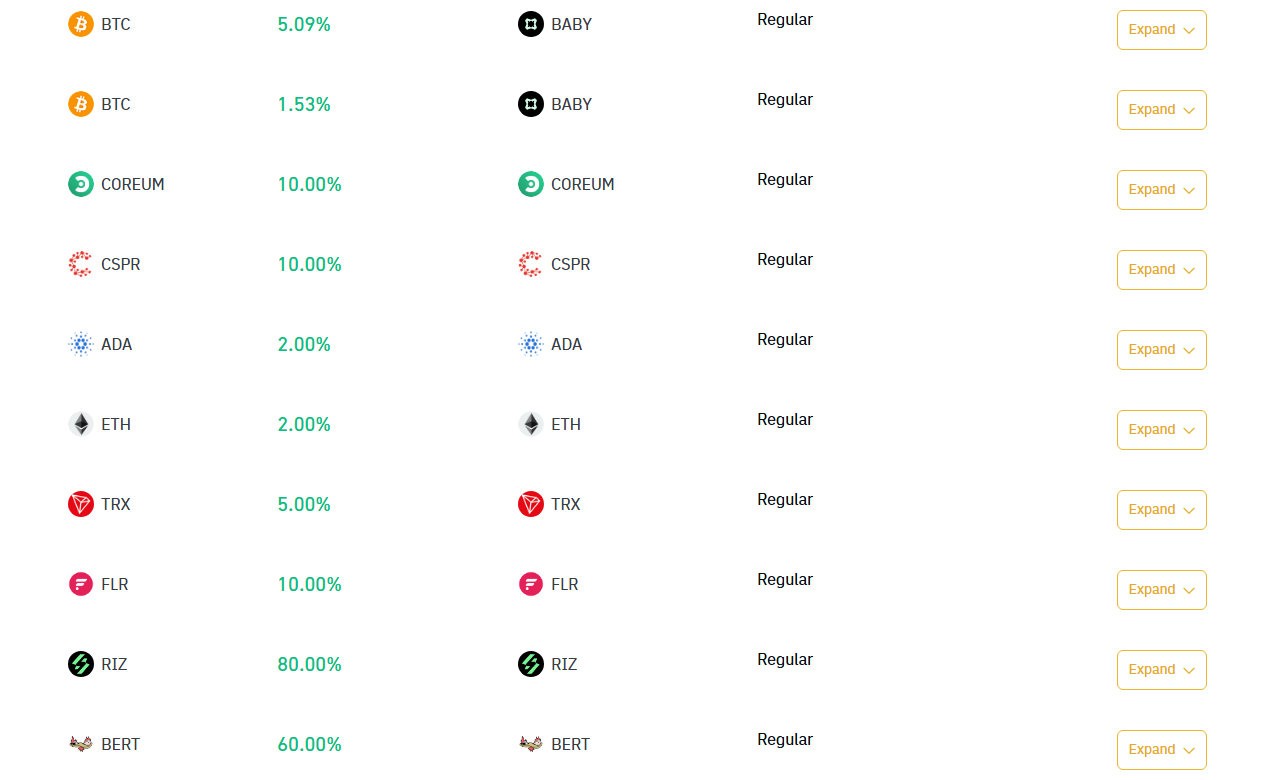Click the TRX red icon in reward column
1279x780 pixels.
click(531, 504)
